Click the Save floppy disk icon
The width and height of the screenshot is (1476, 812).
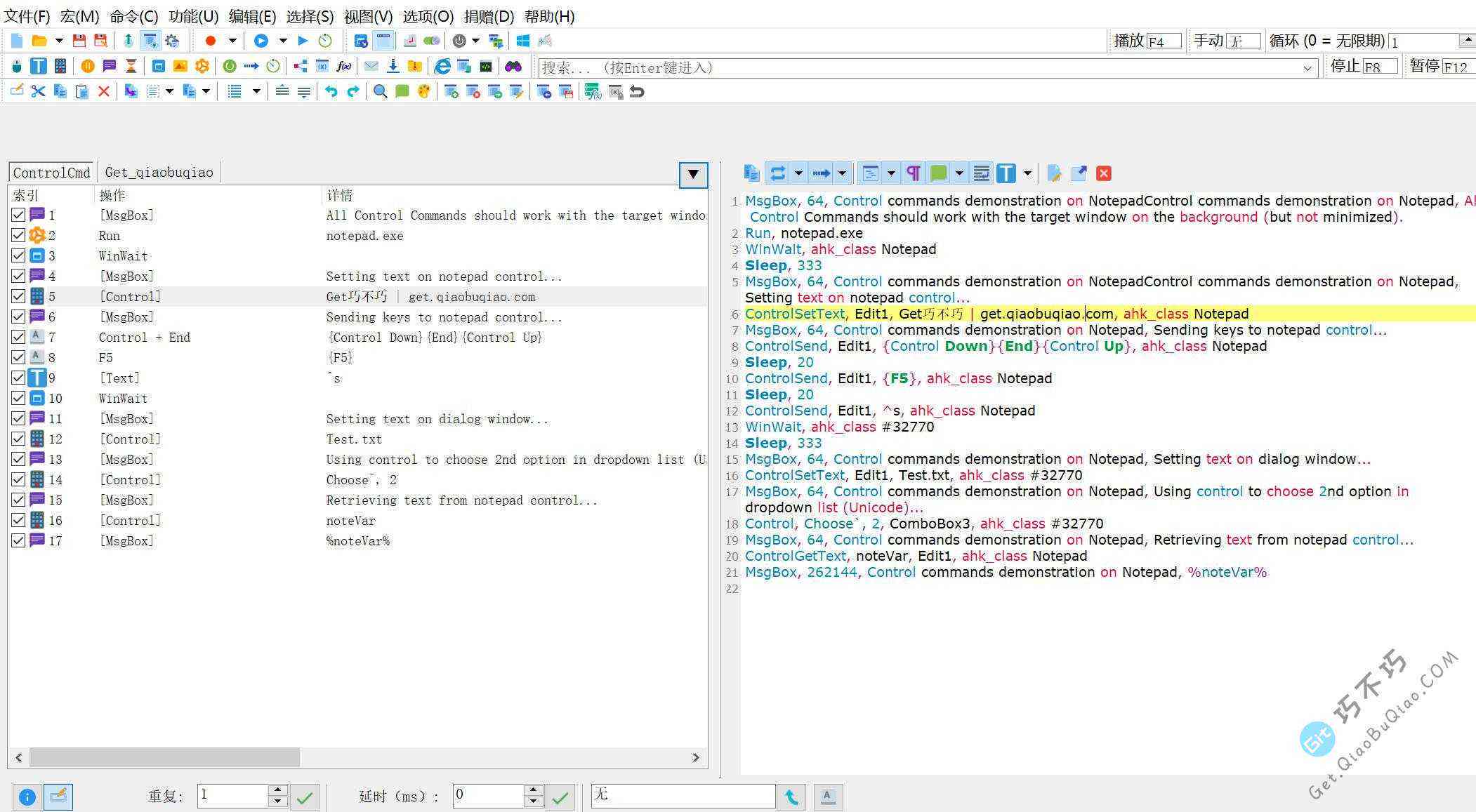79,41
